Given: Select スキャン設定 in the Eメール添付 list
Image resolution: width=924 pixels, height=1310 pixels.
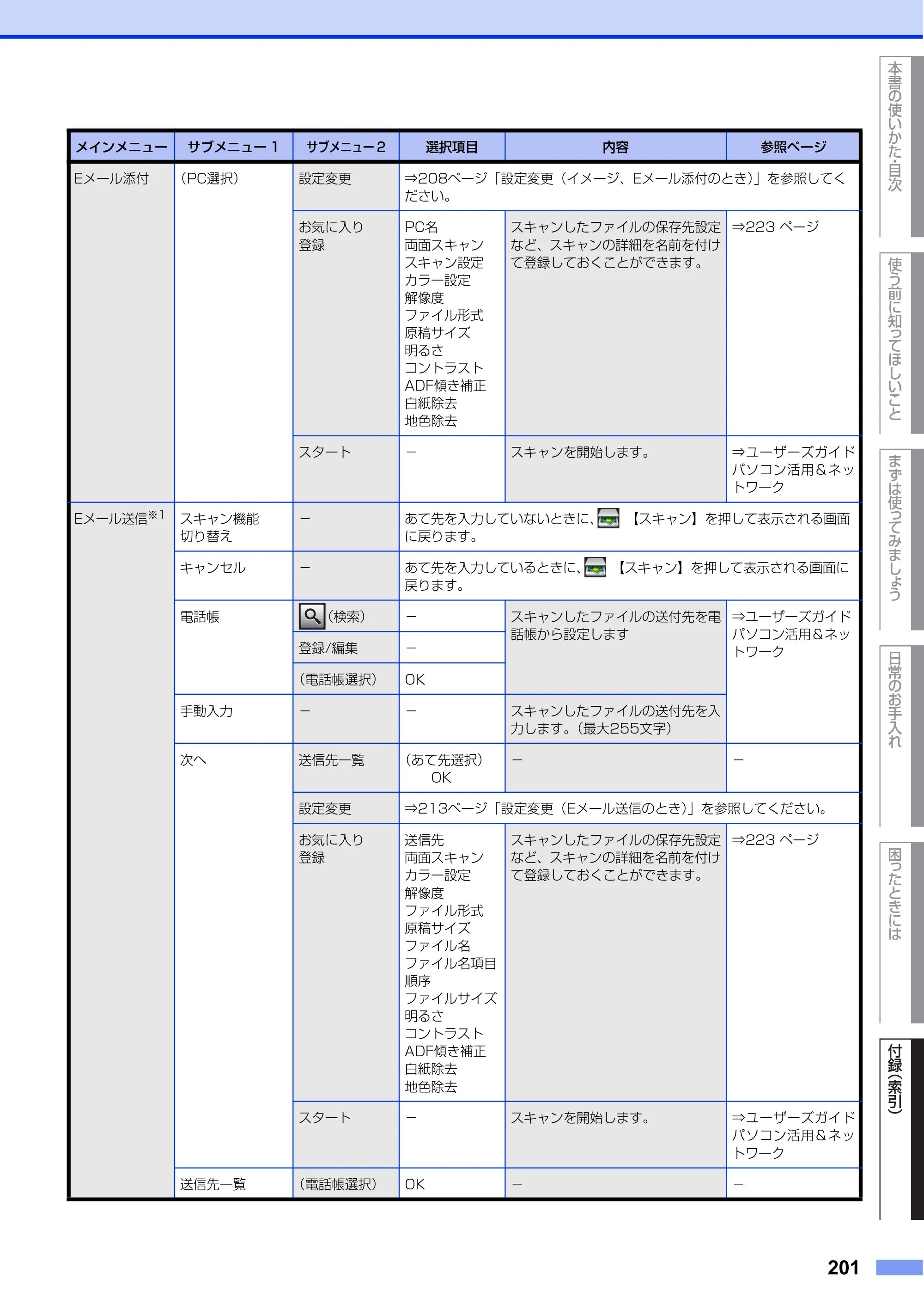Looking at the screenshot, I should pos(444,263).
